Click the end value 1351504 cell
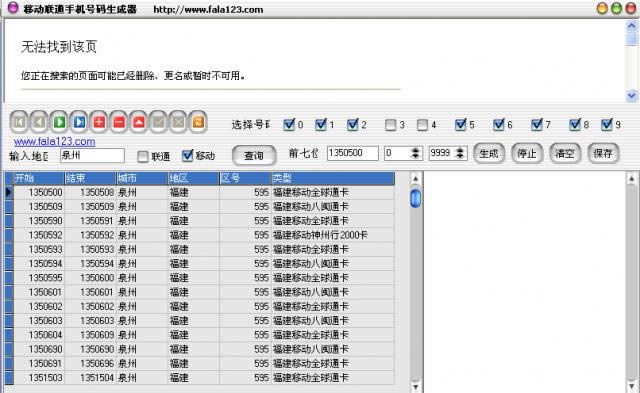Viewport: 640px width, 393px height. [x=90, y=378]
